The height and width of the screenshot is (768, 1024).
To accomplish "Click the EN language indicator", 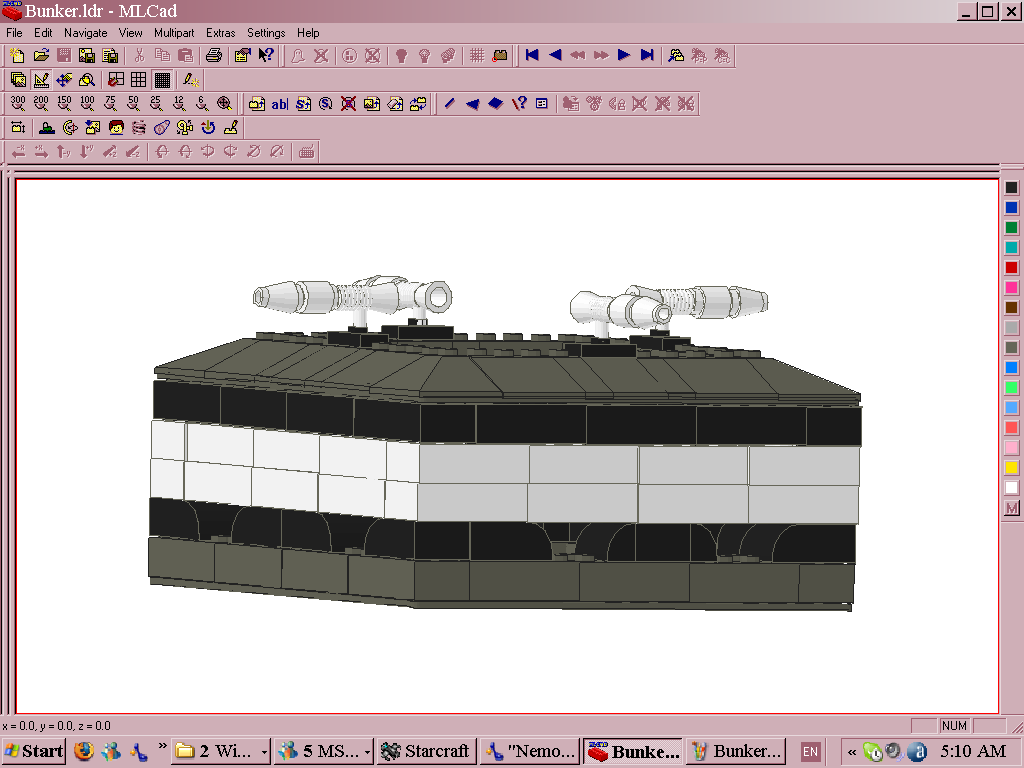I will point(810,752).
